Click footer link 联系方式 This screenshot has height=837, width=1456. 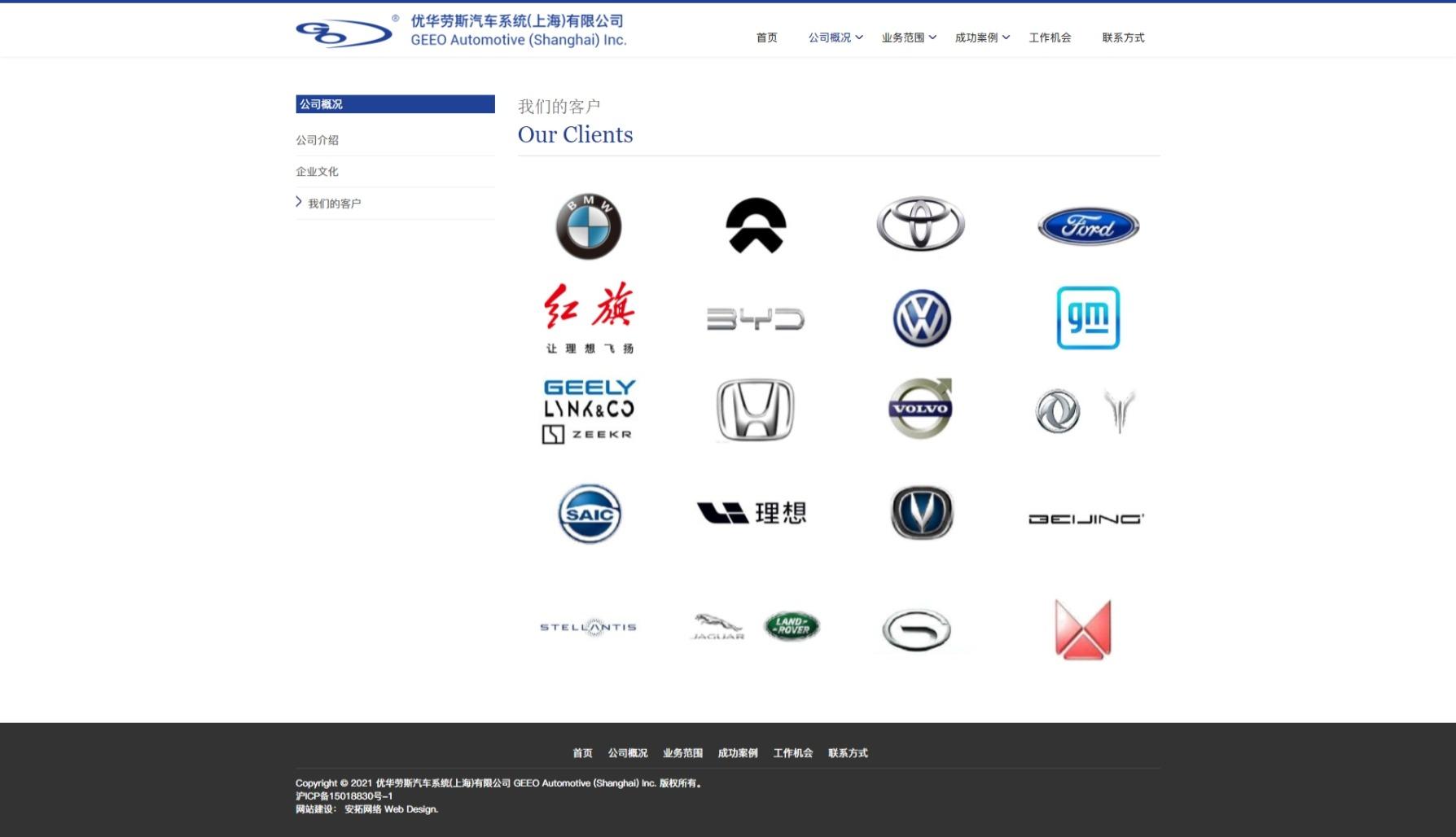point(848,753)
